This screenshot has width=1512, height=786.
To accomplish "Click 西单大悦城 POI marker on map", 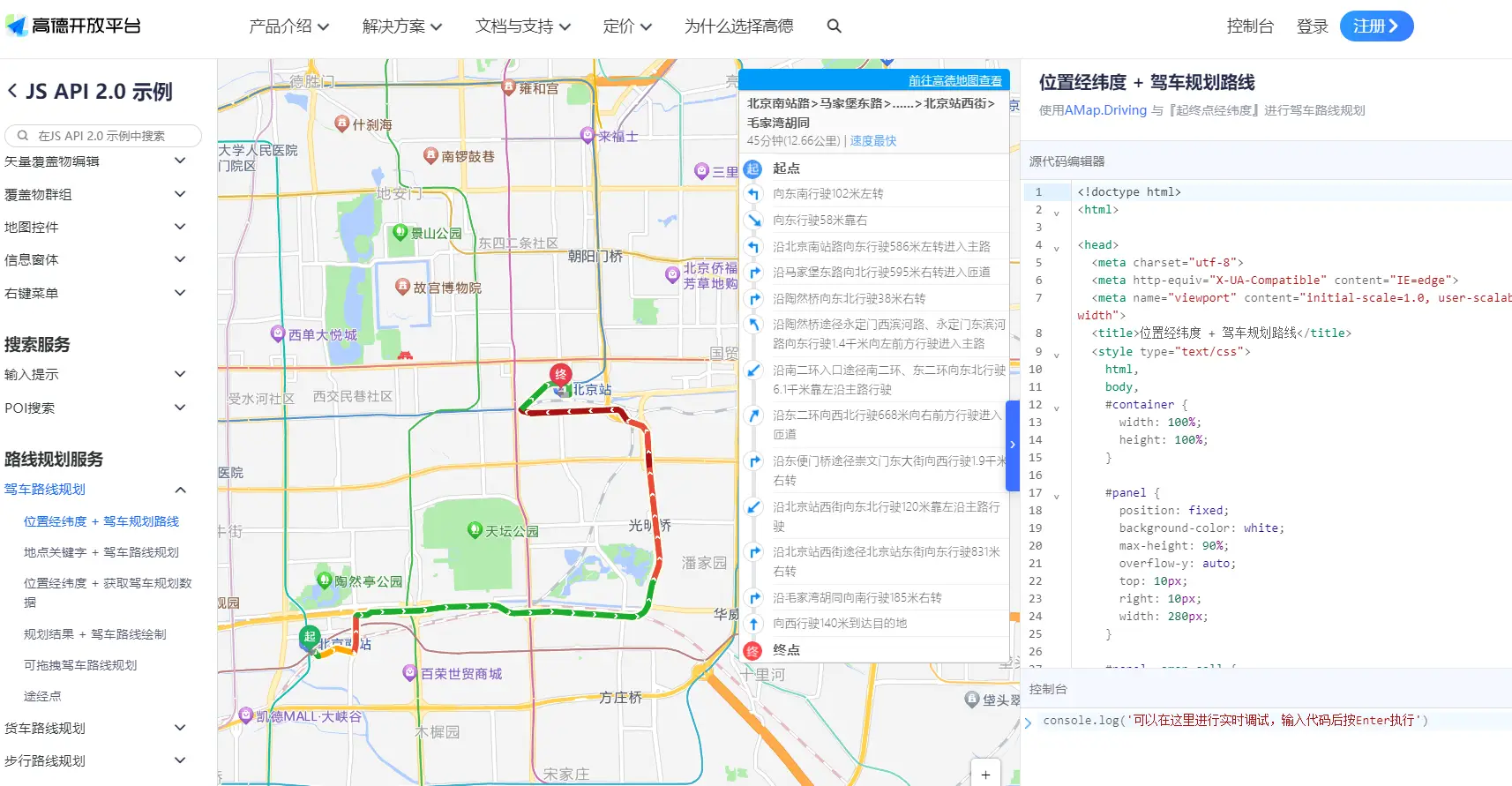I will pos(278,333).
